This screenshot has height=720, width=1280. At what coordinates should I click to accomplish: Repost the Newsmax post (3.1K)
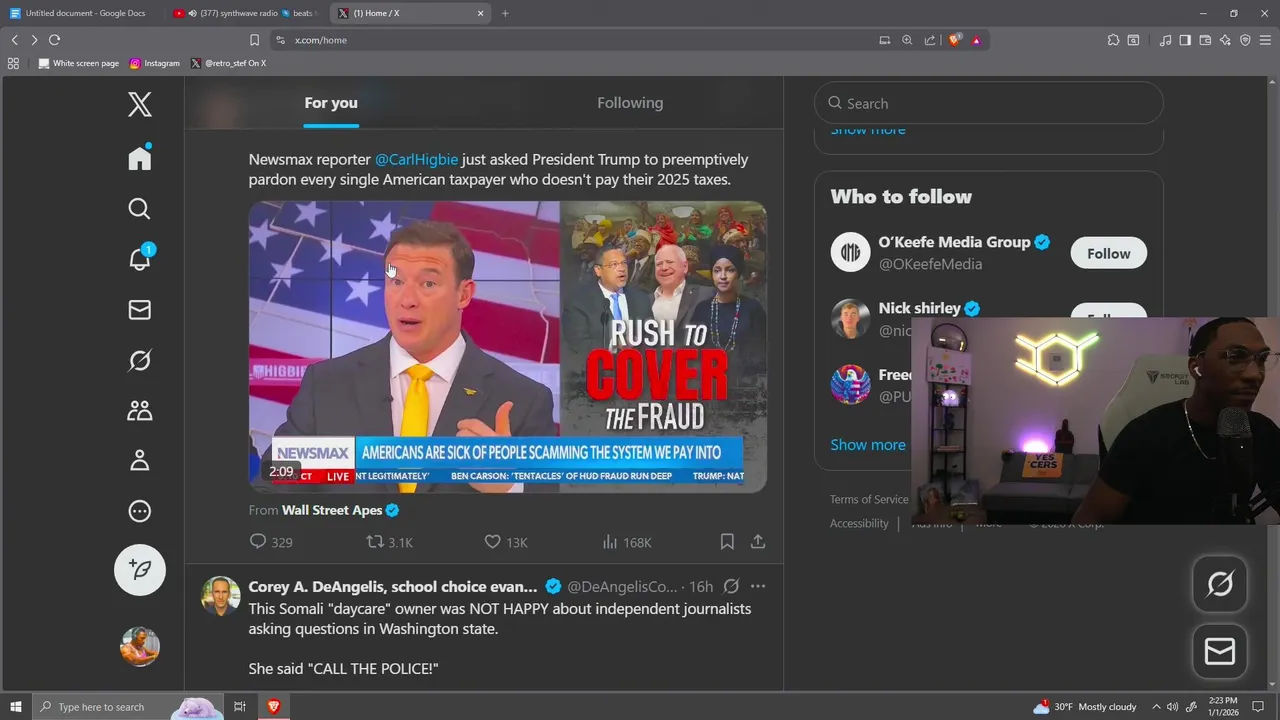pos(389,542)
